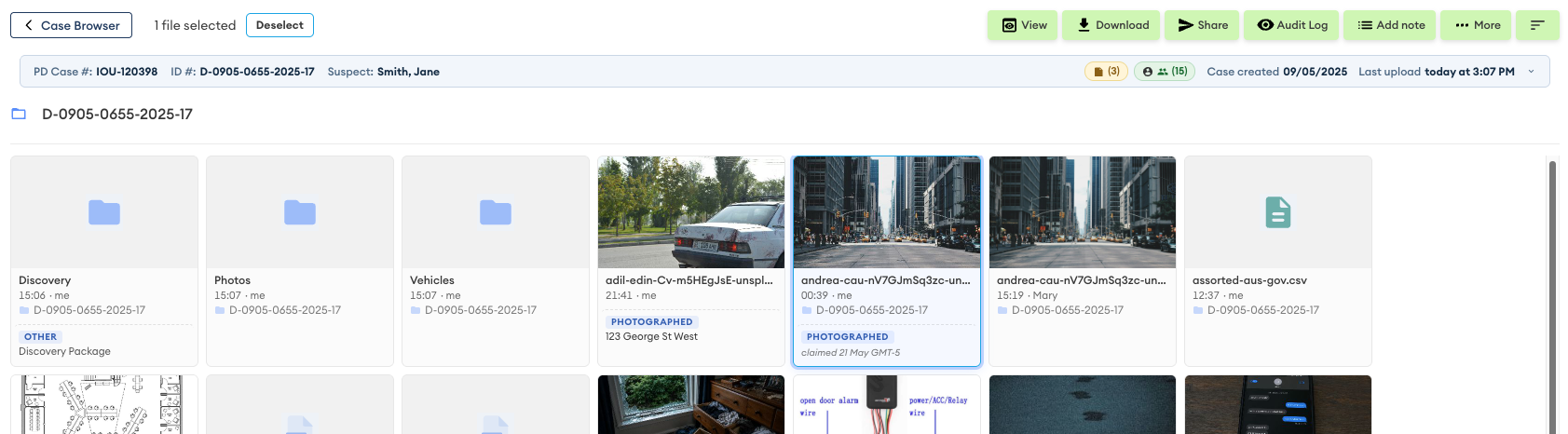Expand the case details chevron

(x=1531, y=72)
